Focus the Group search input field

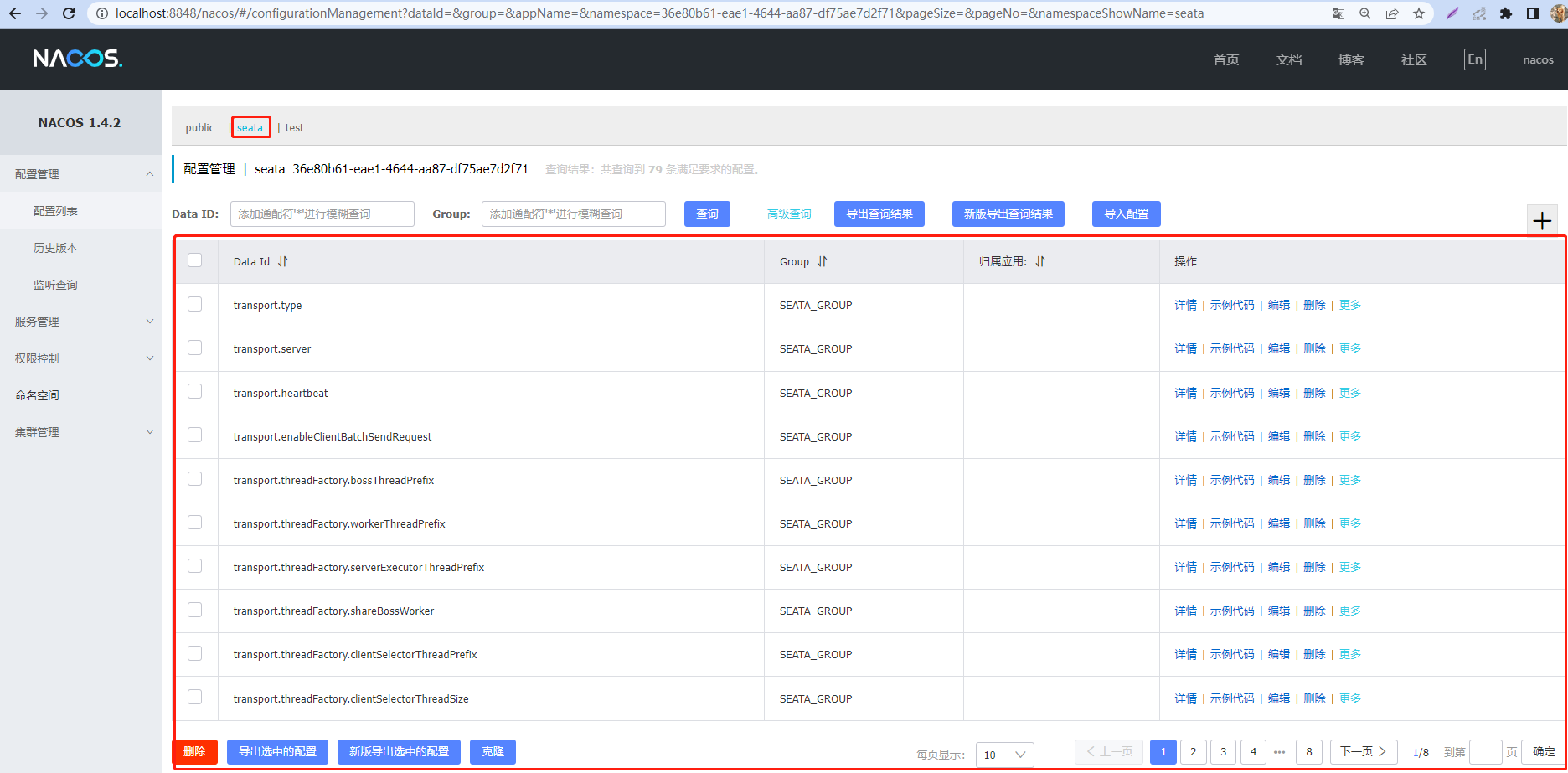(x=574, y=214)
